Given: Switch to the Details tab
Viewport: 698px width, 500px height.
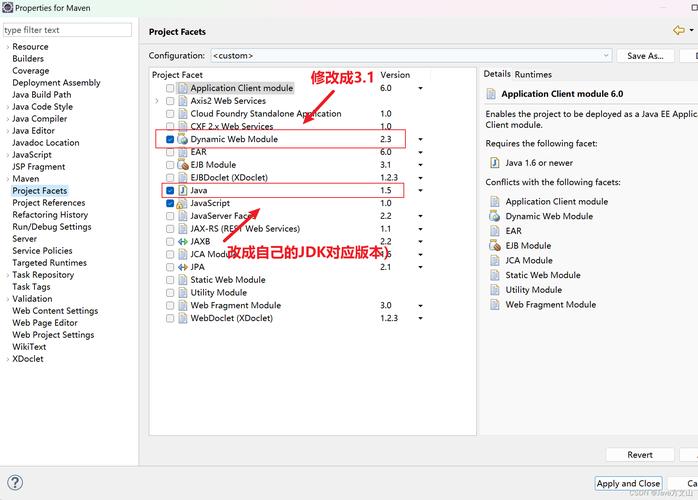Looking at the screenshot, I should click(497, 74).
